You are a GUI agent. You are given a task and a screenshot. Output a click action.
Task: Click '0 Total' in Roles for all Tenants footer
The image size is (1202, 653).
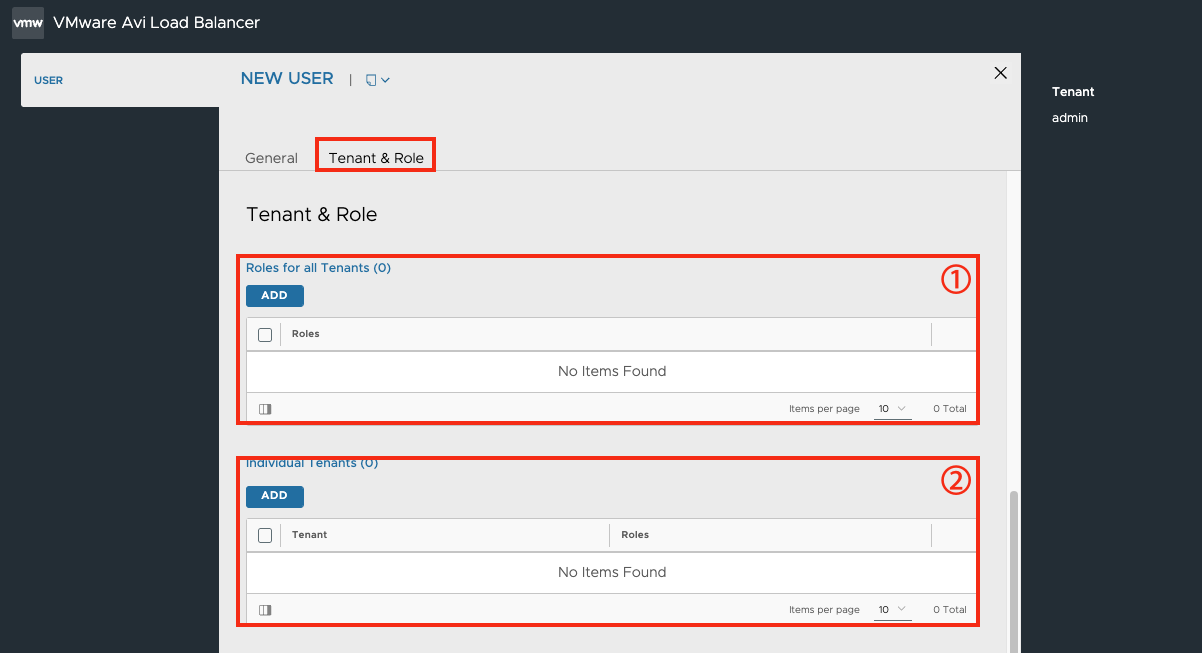[x=950, y=409]
